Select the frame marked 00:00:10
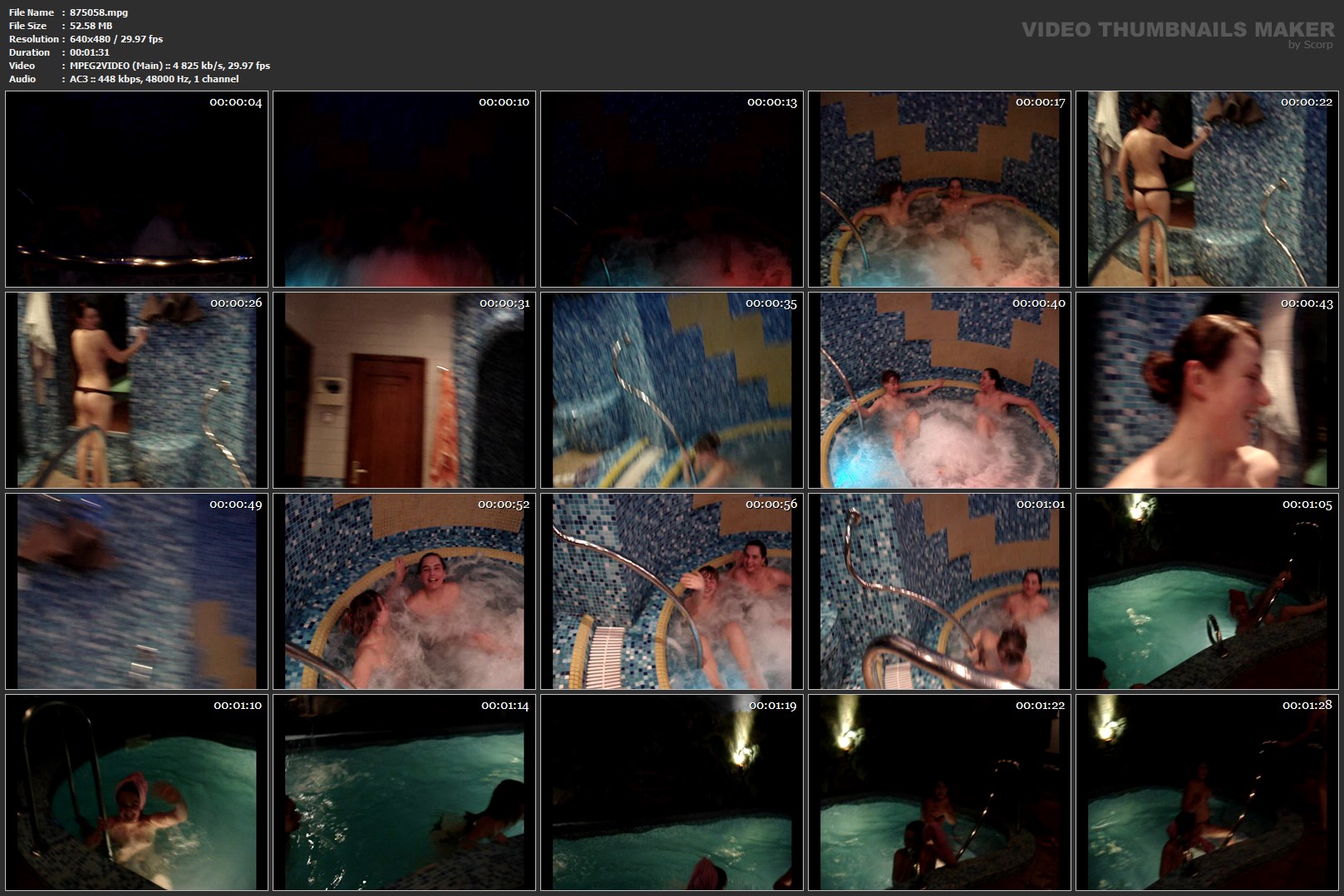This screenshot has width=1344, height=896. (x=404, y=189)
